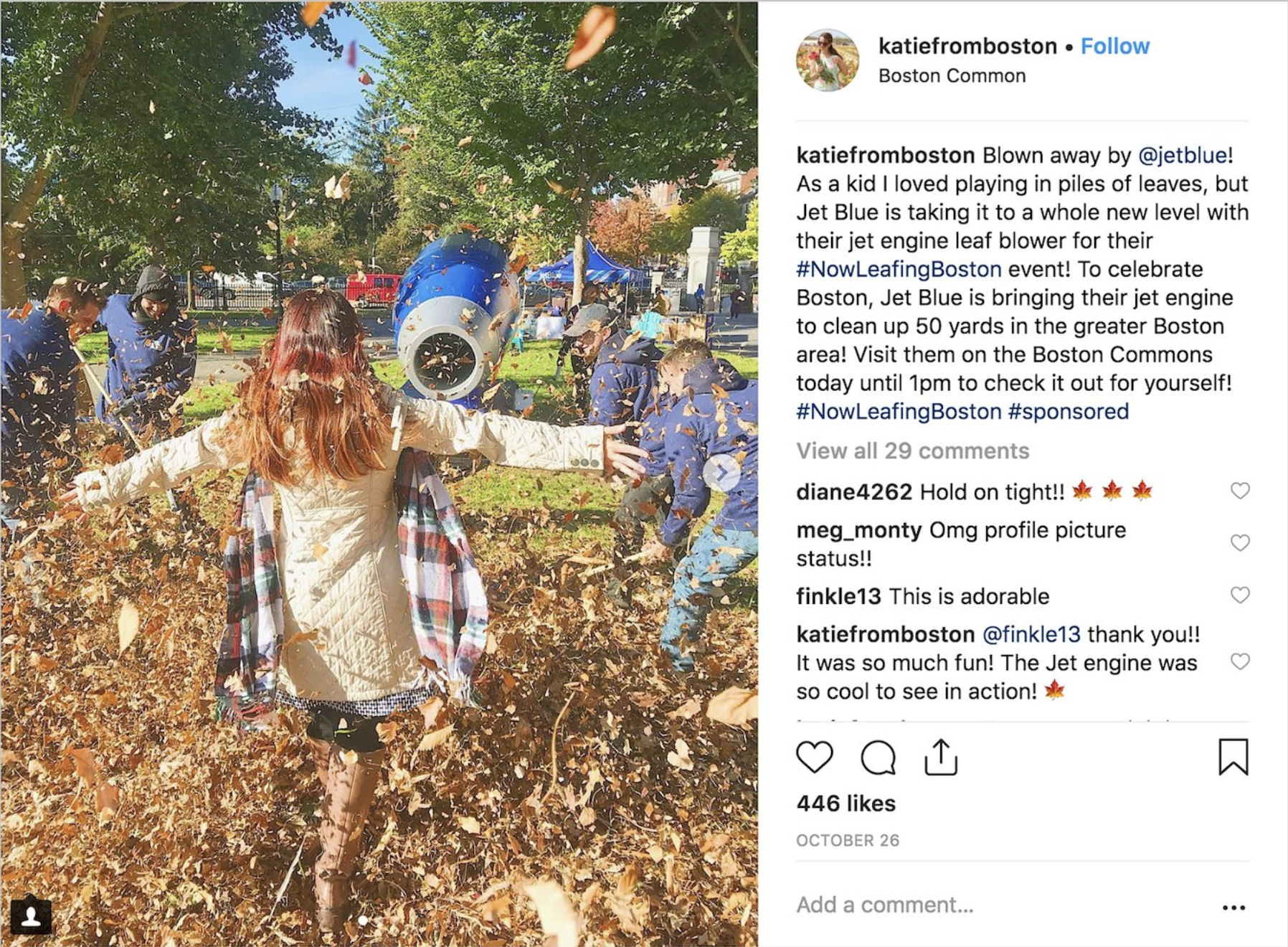View the 446 likes list
The width and height of the screenshot is (1288, 947).
[x=846, y=804]
